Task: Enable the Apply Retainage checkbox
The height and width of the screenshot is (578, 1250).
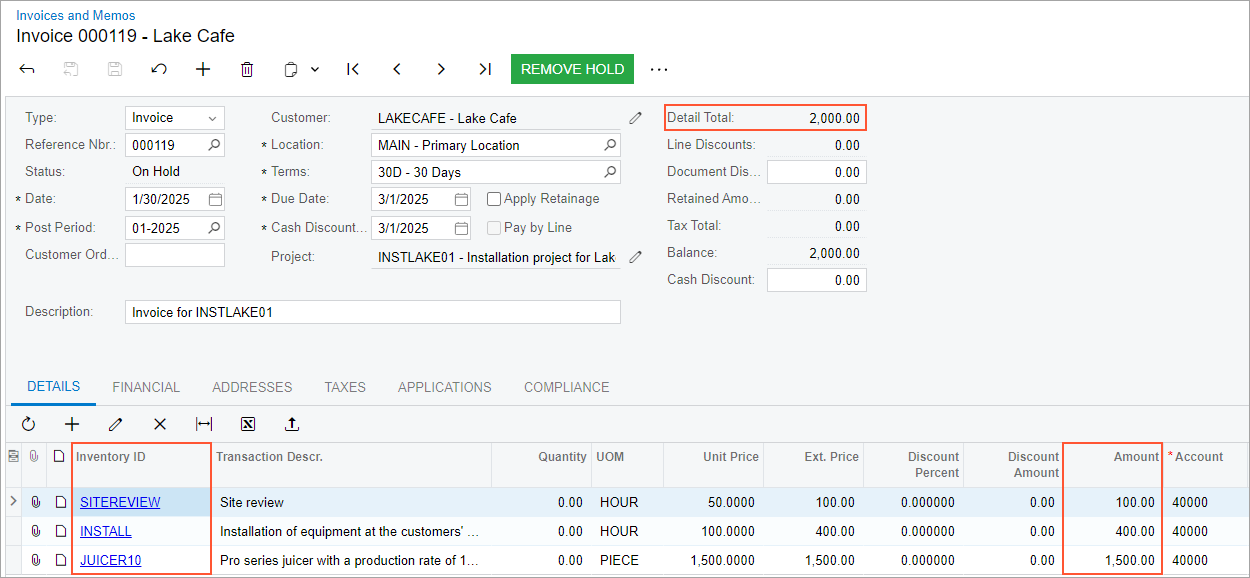Action: [494, 199]
